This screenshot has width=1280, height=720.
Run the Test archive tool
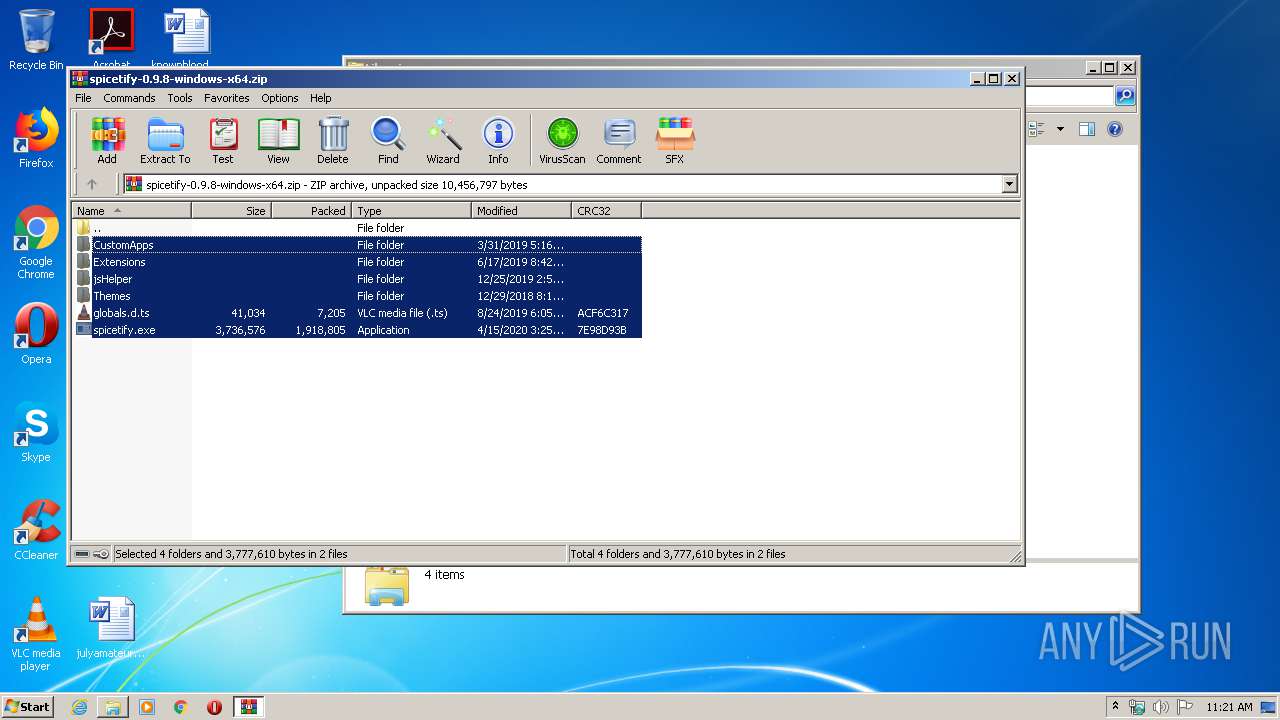[x=223, y=141]
